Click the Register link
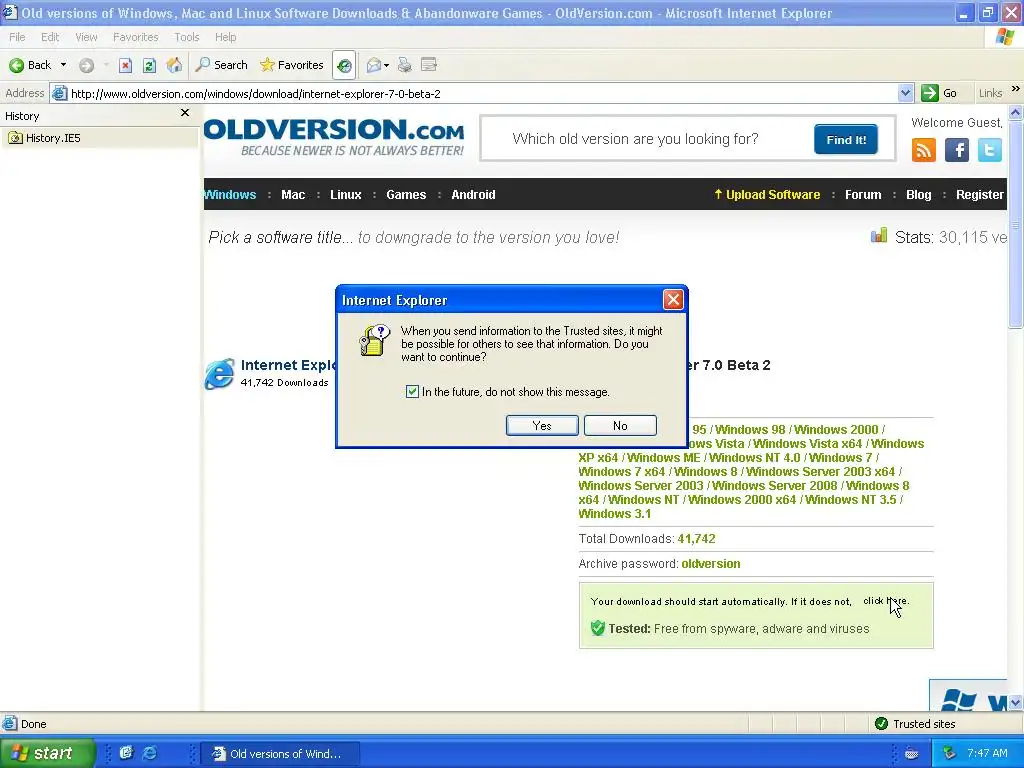Screen dimensions: 1024x768 pos(980,195)
